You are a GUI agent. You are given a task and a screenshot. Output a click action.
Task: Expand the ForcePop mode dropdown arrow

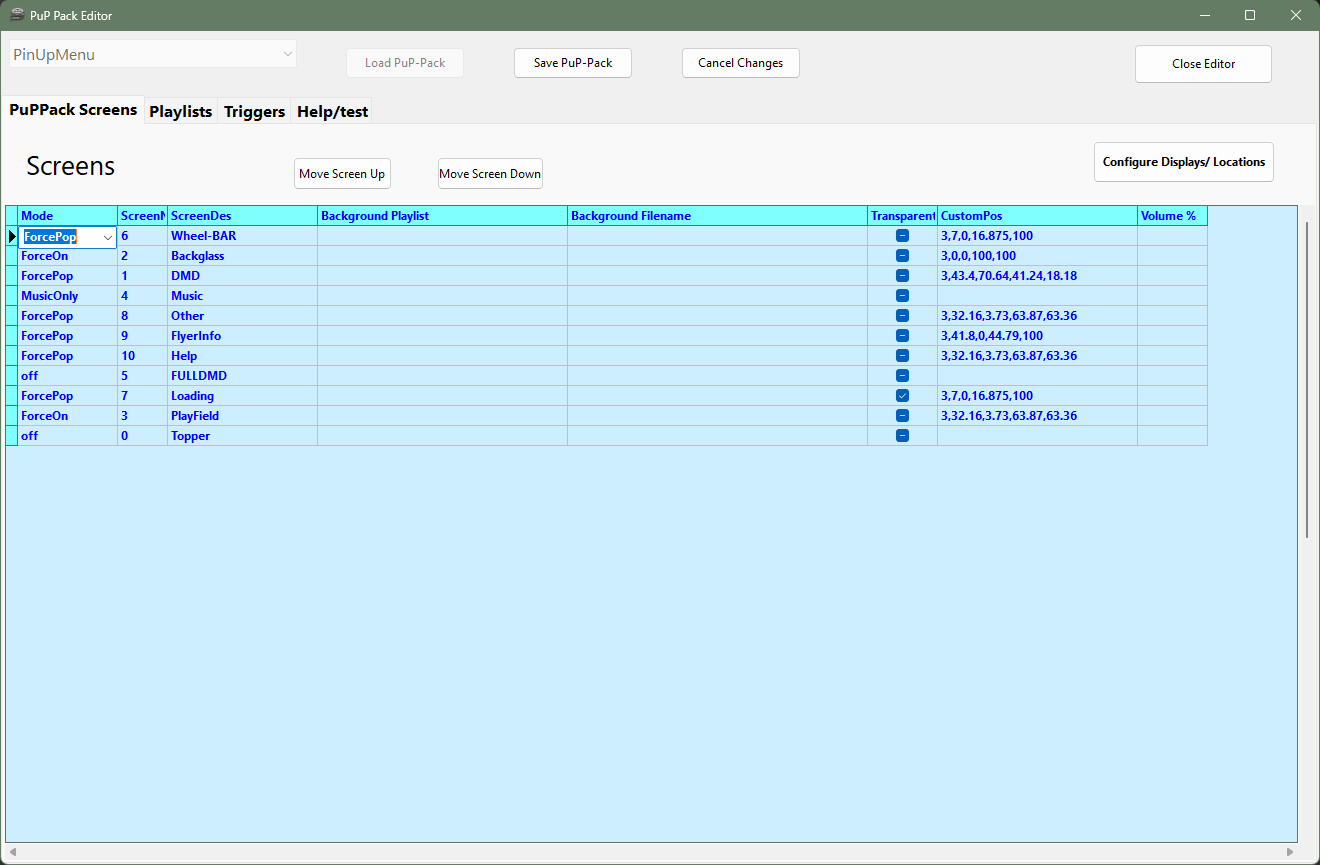[108, 237]
